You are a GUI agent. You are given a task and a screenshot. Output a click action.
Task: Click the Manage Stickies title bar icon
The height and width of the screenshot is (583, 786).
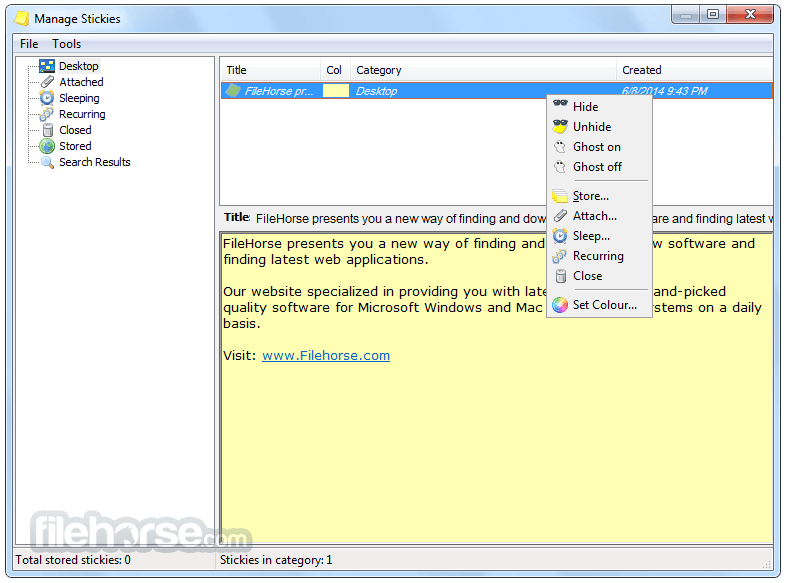(x=22, y=19)
